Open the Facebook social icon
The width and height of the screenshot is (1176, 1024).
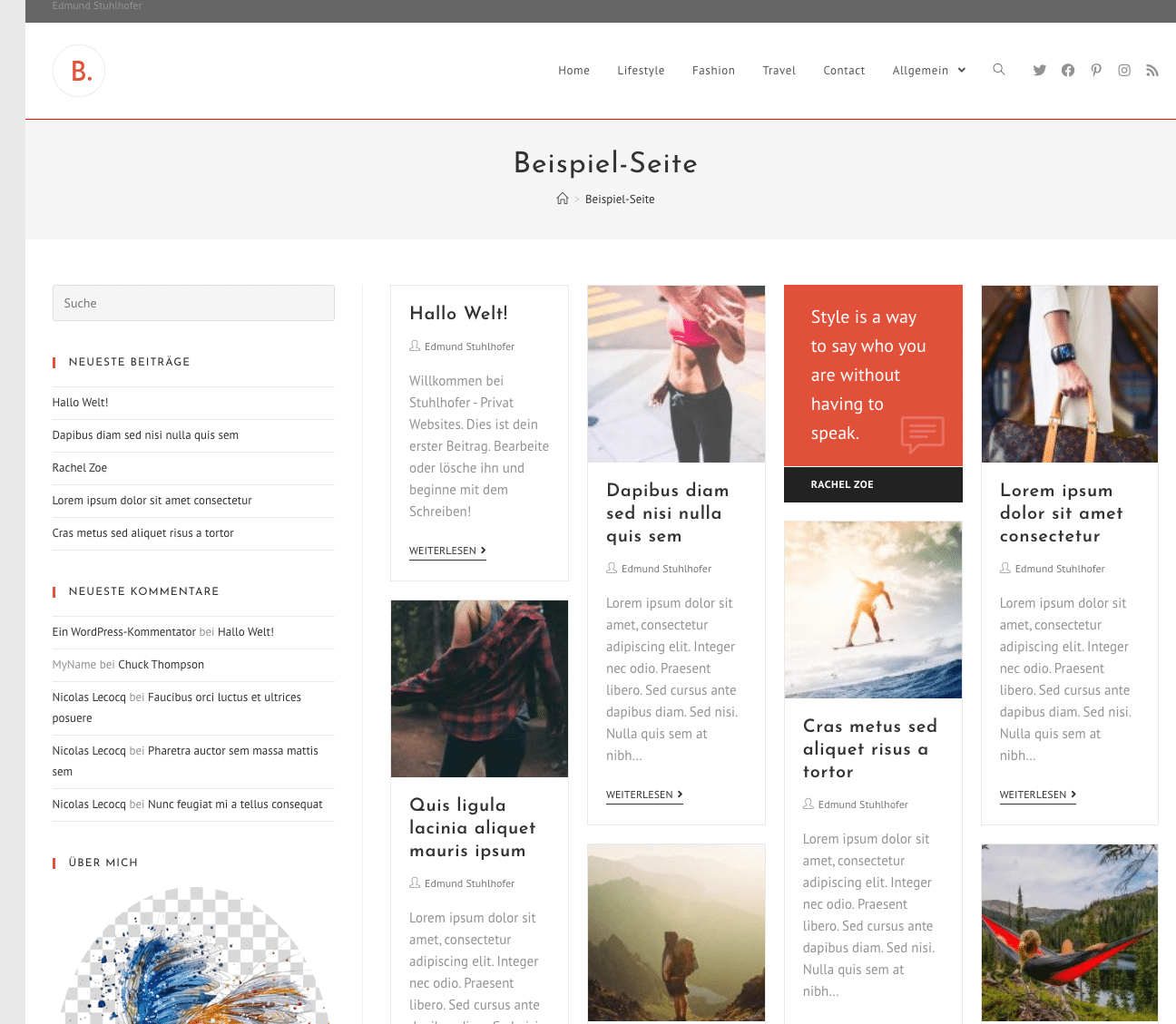tap(1068, 71)
